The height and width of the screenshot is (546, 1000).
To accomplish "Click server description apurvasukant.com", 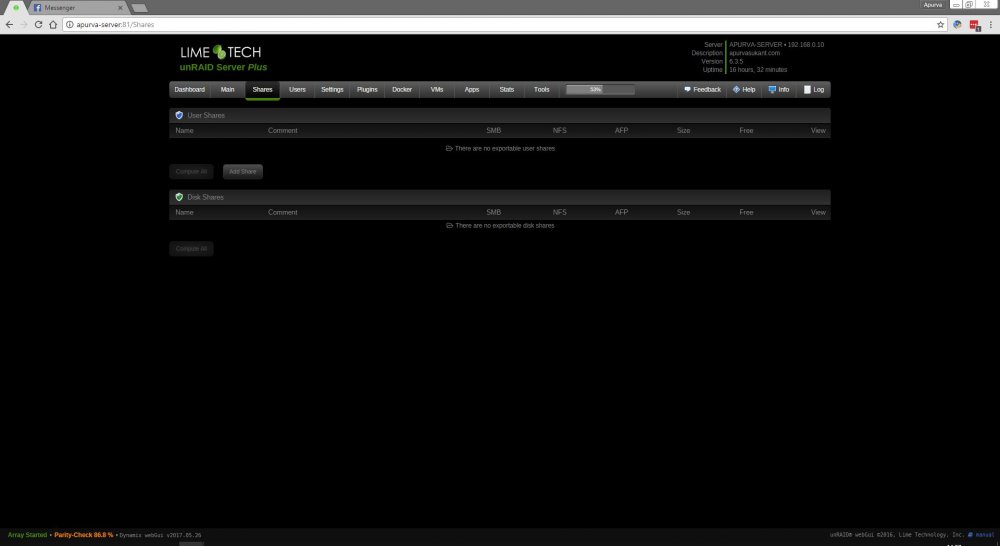I will tap(754, 53).
